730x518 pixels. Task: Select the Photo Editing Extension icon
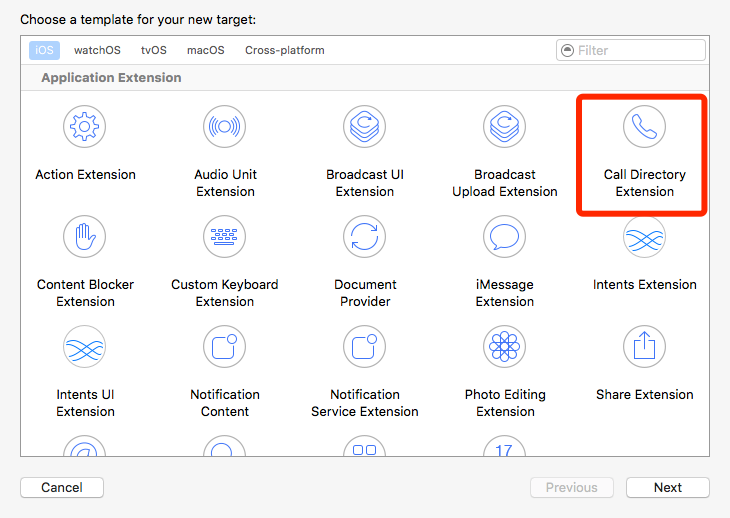505,347
